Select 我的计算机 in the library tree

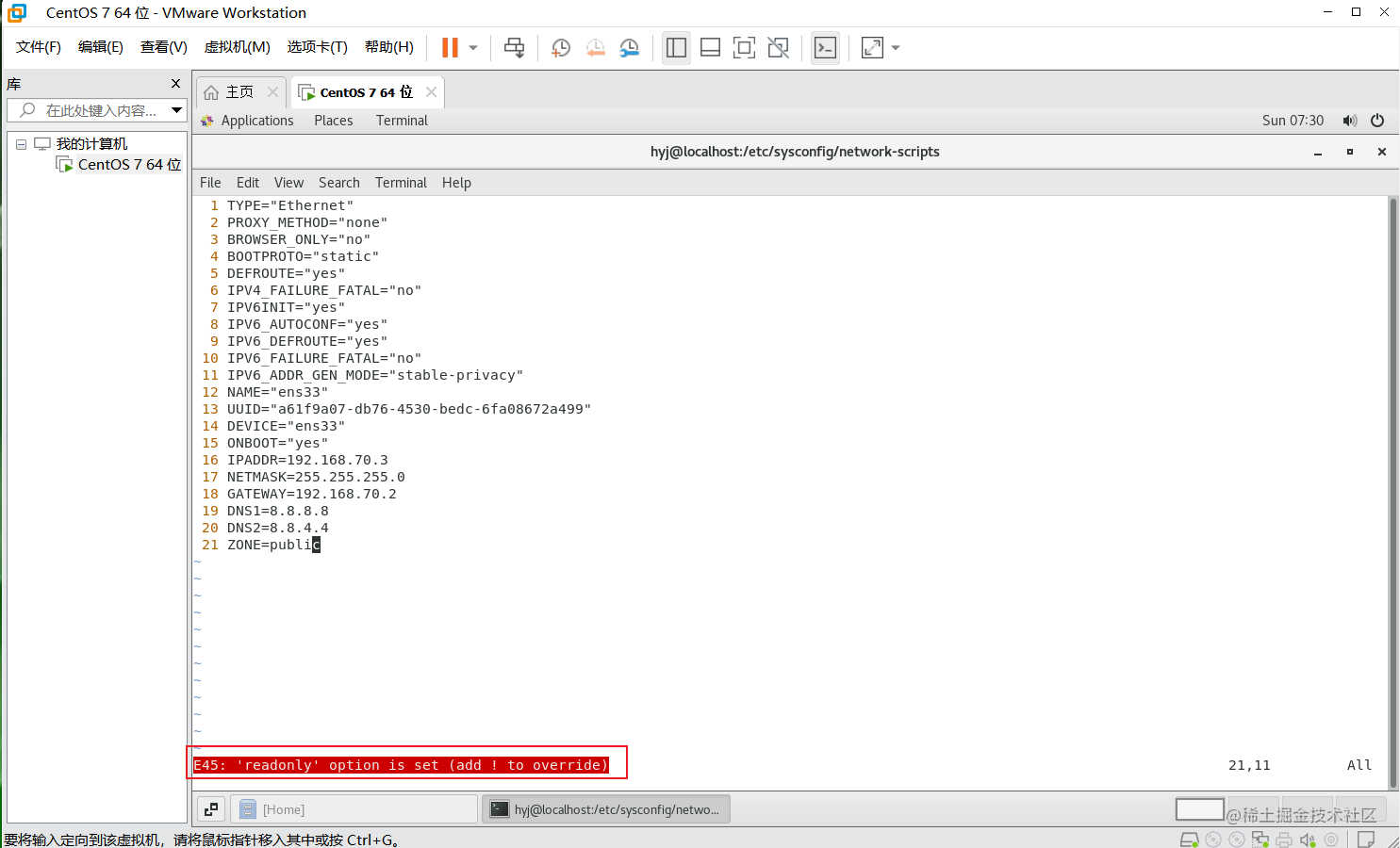[91, 144]
